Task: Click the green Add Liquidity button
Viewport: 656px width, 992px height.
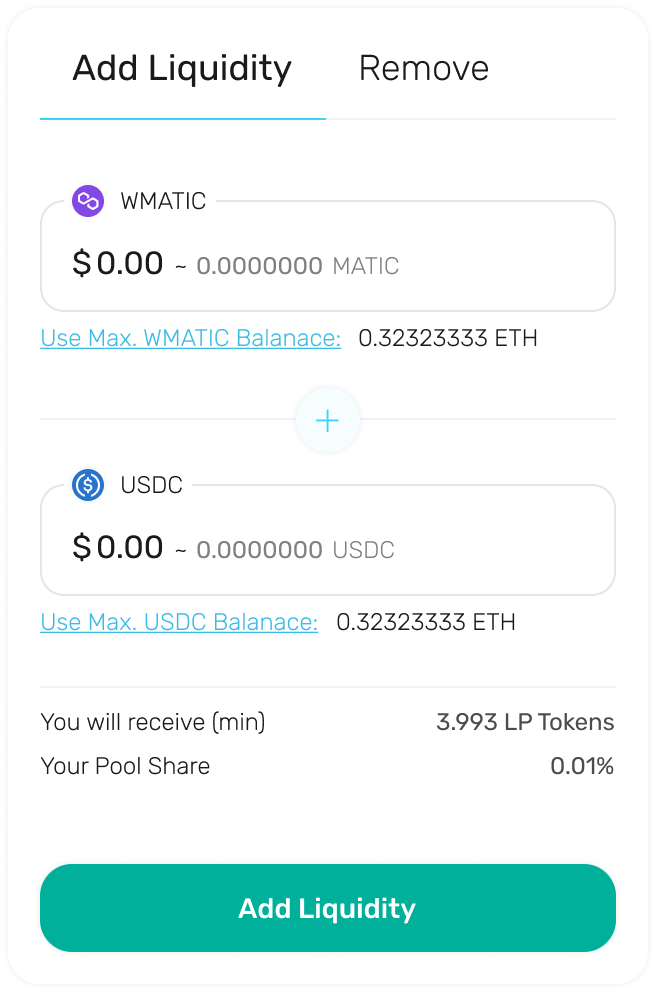Action: point(328,908)
